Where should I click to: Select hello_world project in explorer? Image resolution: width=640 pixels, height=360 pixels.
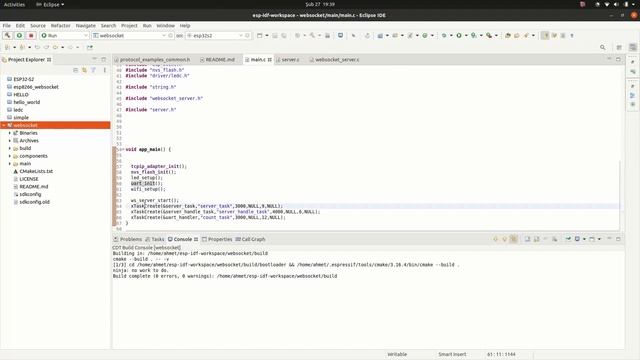[x=27, y=102]
